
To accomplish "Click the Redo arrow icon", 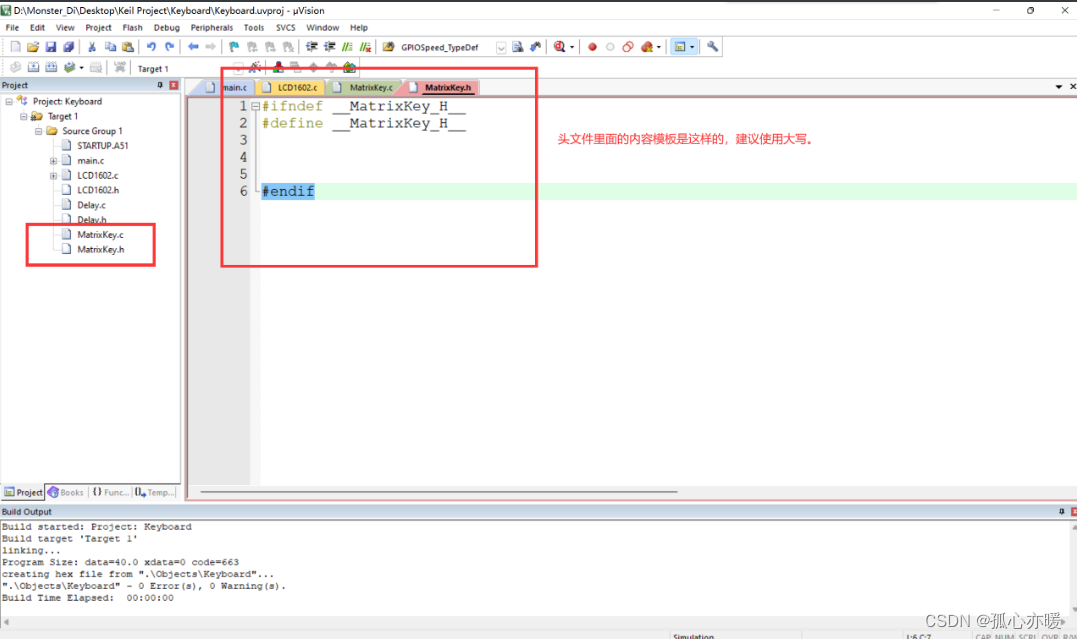I will pyautogui.click(x=169, y=47).
